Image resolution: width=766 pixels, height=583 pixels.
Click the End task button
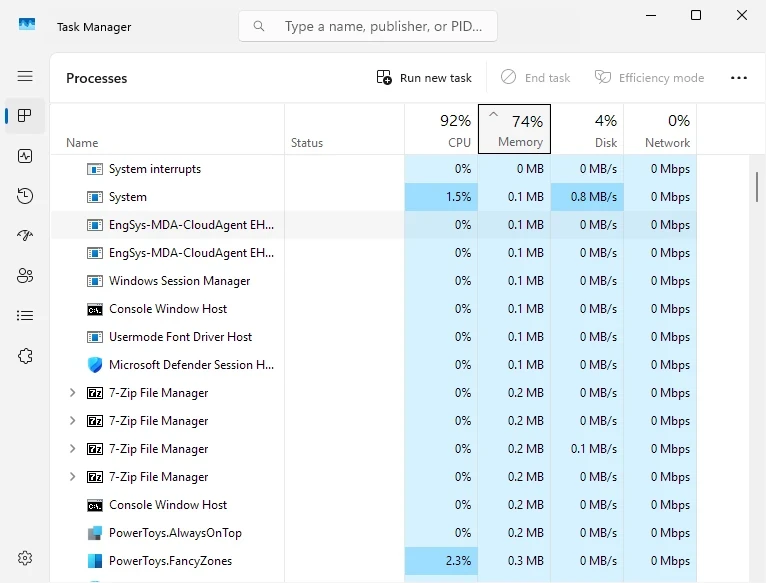pyautogui.click(x=536, y=78)
